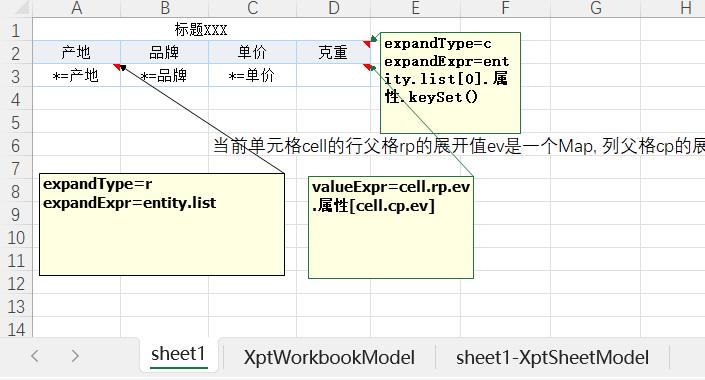
Task: Select cell containing *=品牌
Action: click(x=165, y=76)
